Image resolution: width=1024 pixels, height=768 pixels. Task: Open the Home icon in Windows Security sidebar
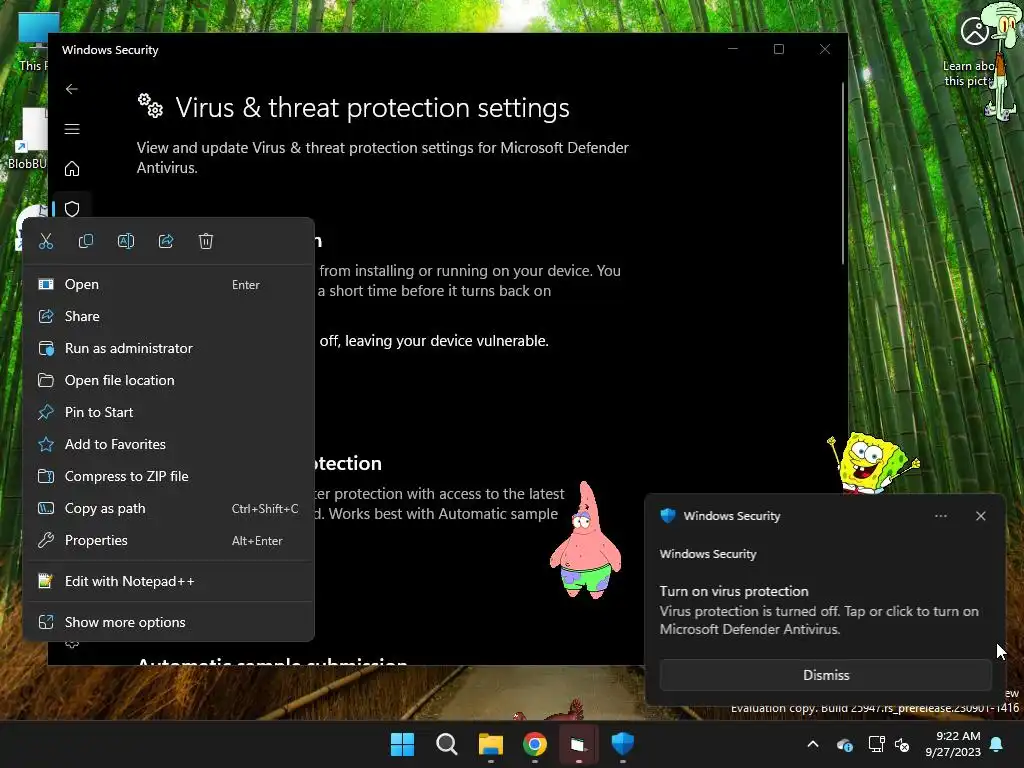click(x=72, y=169)
